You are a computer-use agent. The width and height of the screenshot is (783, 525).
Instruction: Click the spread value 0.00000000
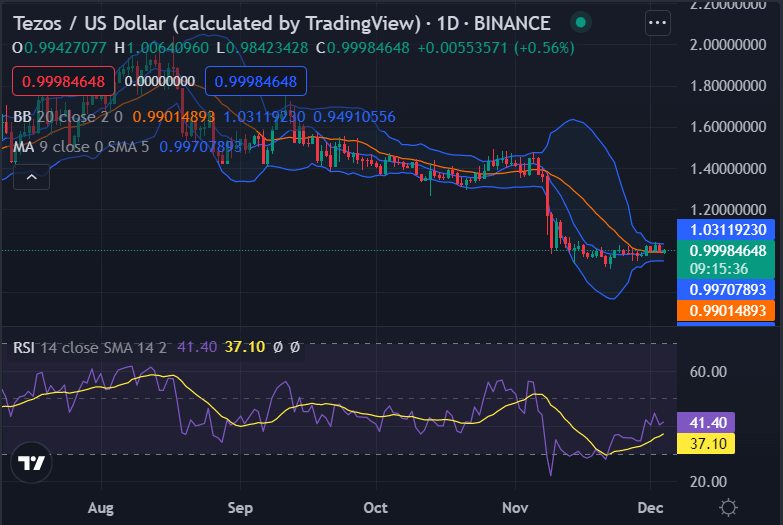point(160,81)
